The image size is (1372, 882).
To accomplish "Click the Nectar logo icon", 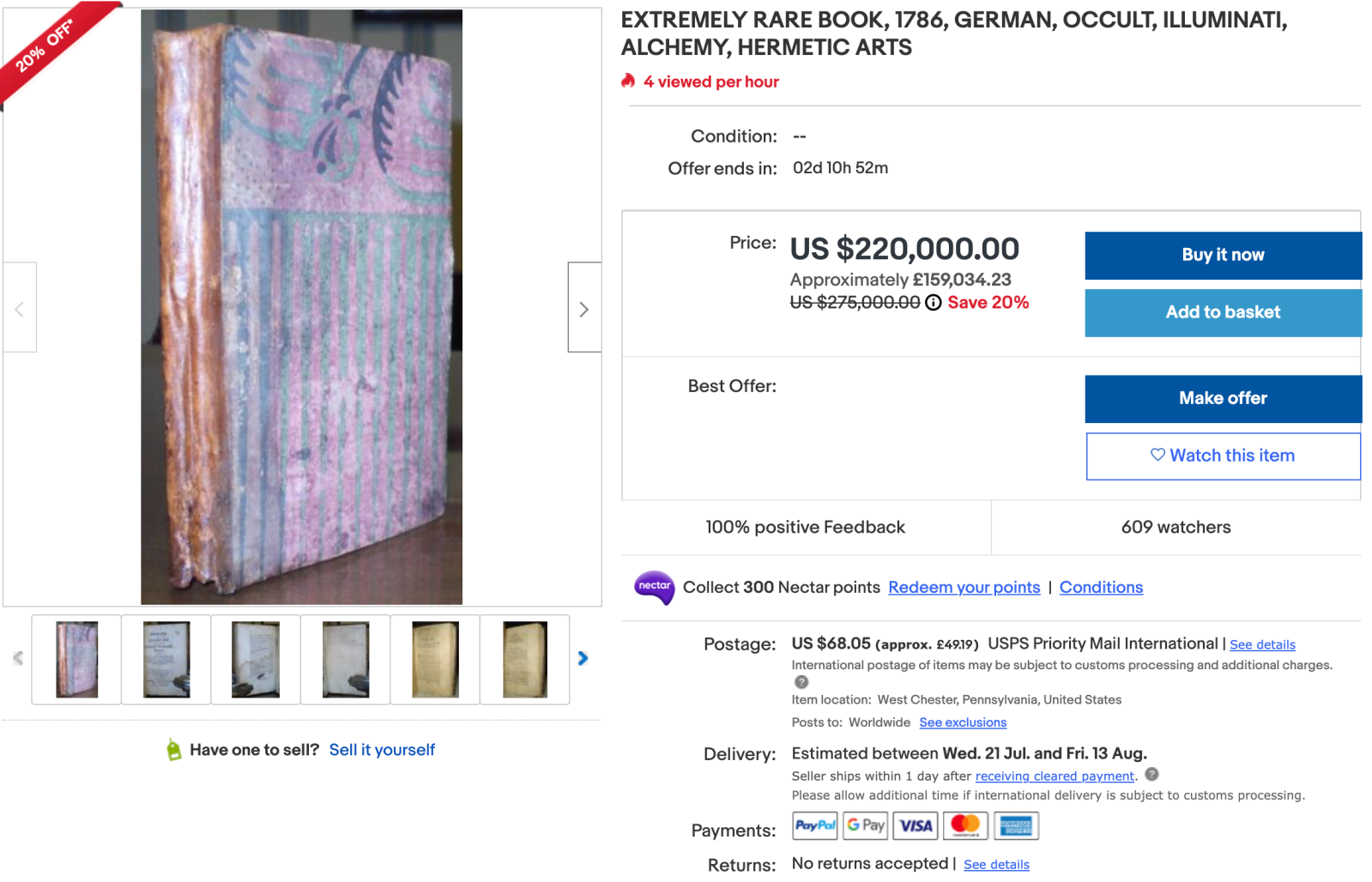I will (x=654, y=587).
